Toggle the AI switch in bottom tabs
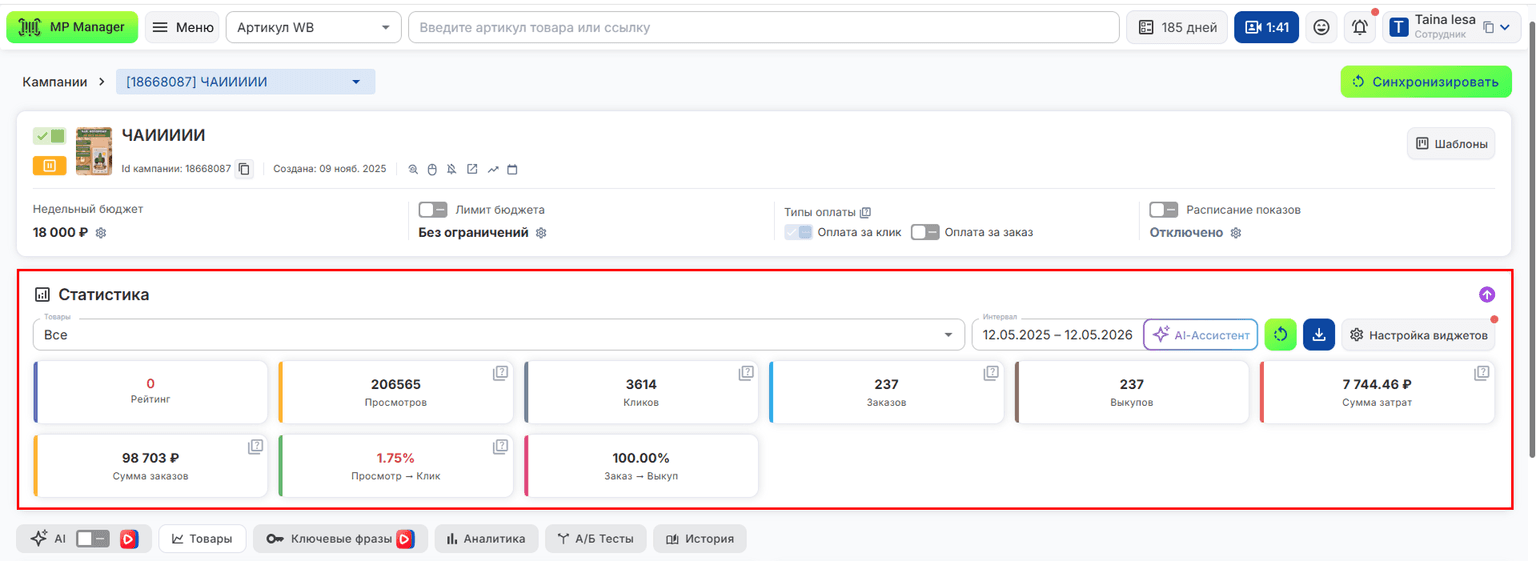The image size is (1536, 561). [x=91, y=538]
